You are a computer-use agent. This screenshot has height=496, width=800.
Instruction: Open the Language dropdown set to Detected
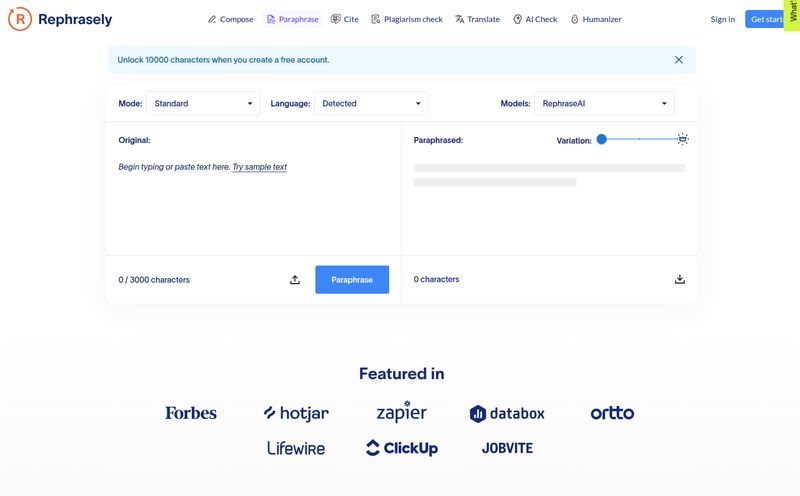(371, 104)
